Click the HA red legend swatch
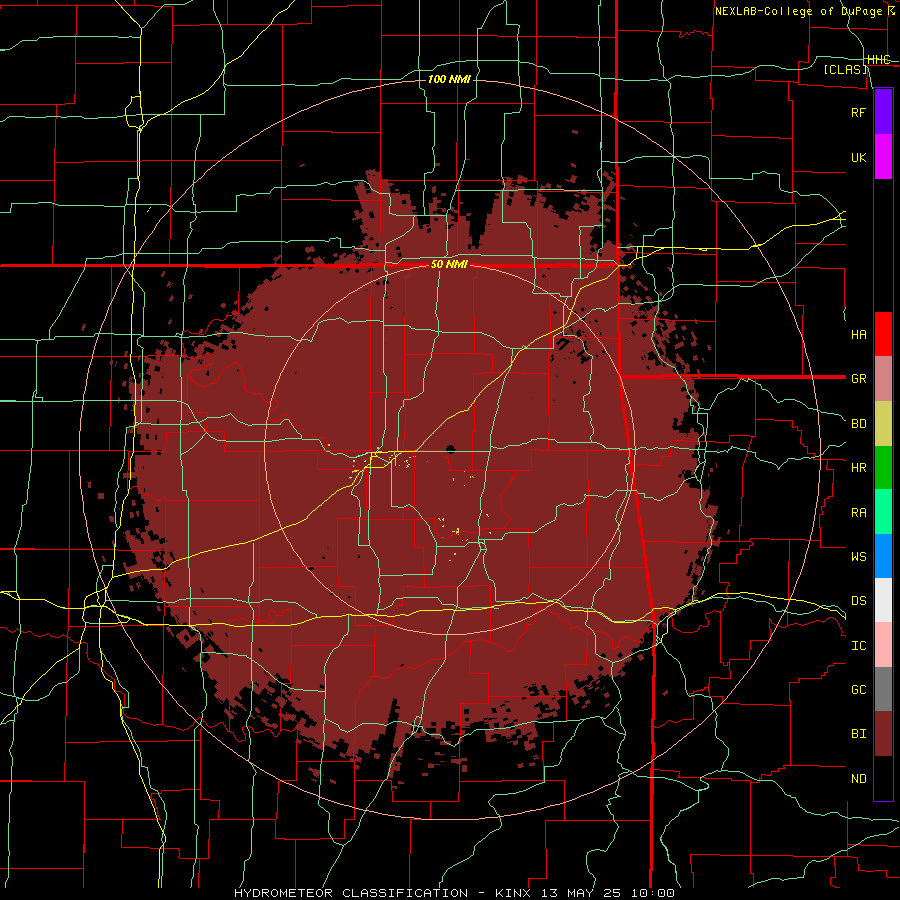The height and width of the screenshot is (900, 900). (x=883, y=334)
